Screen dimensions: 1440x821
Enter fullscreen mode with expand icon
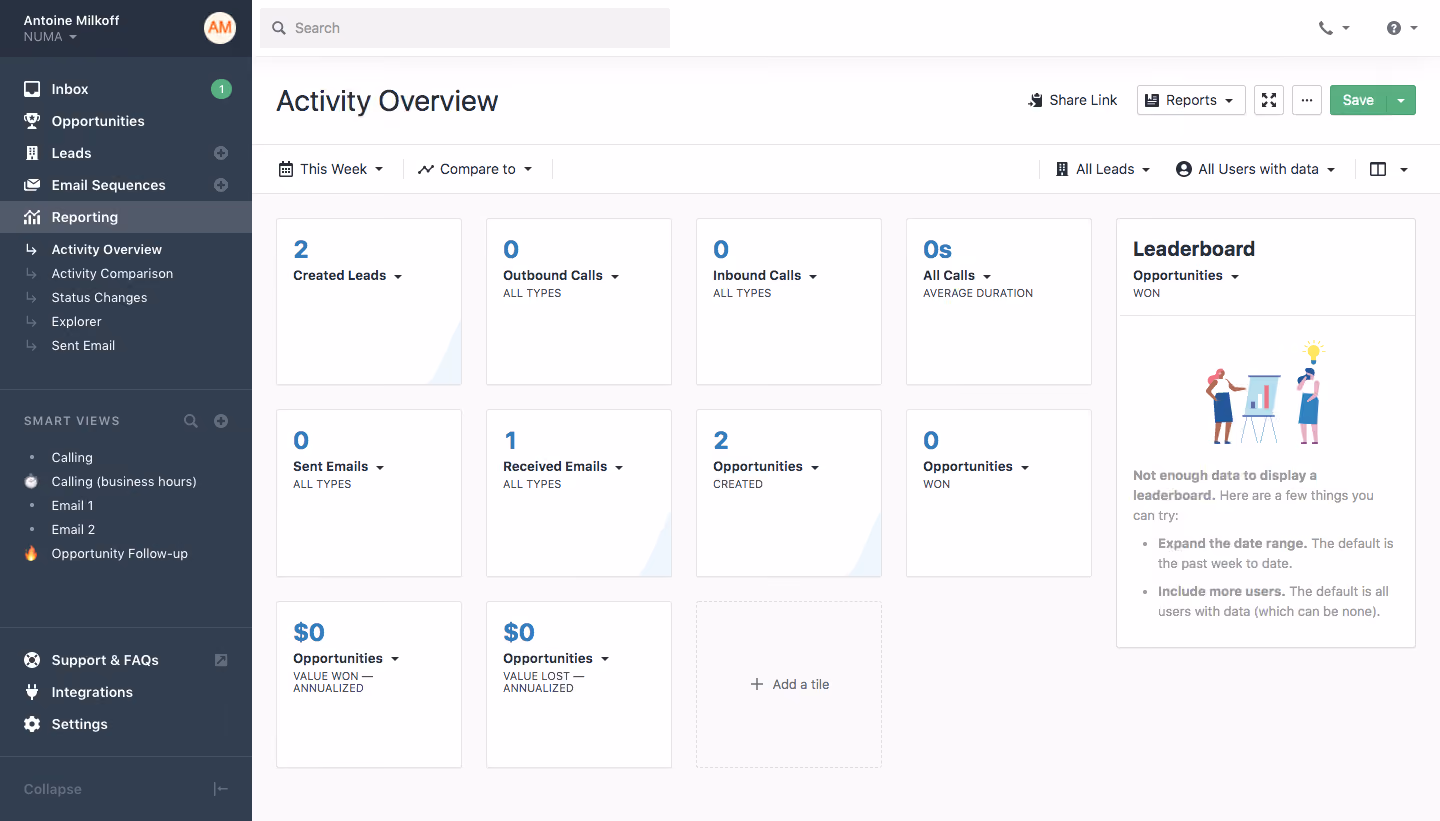pyautogui.click(x=1269, y=100)
